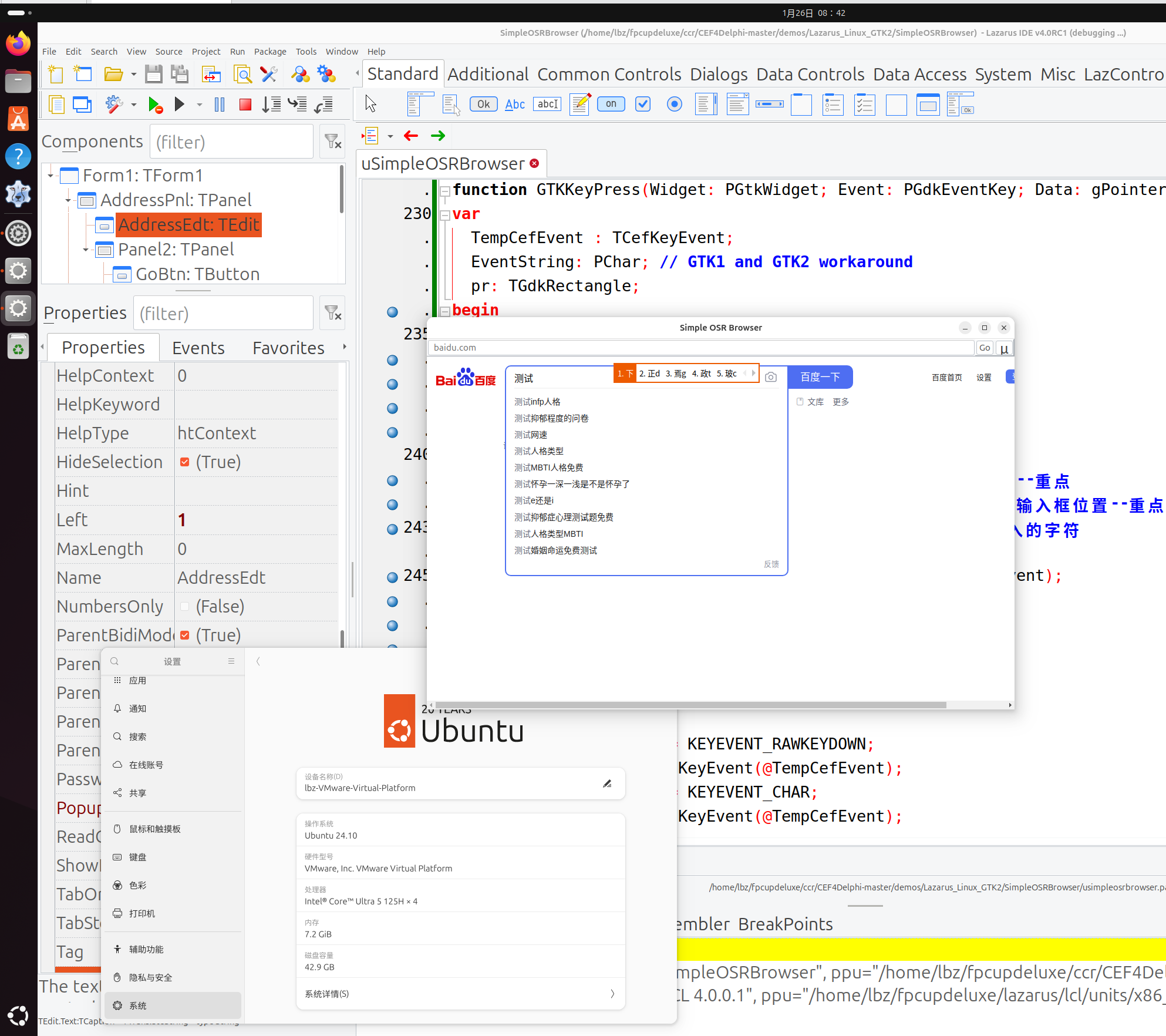Click the green Run program icon
This screenshot has width=1166, height=1036.
pyautogui.click(x=155, y=105)
